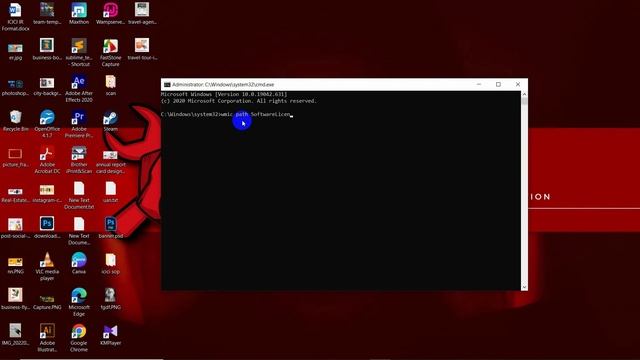Select the Recycle Bin icon
The height and width of the screenshot is (360, 640).
16,118
